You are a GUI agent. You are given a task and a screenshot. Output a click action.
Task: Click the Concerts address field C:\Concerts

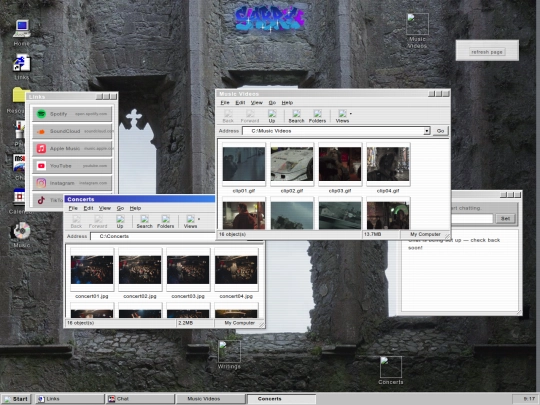[153, 236]
